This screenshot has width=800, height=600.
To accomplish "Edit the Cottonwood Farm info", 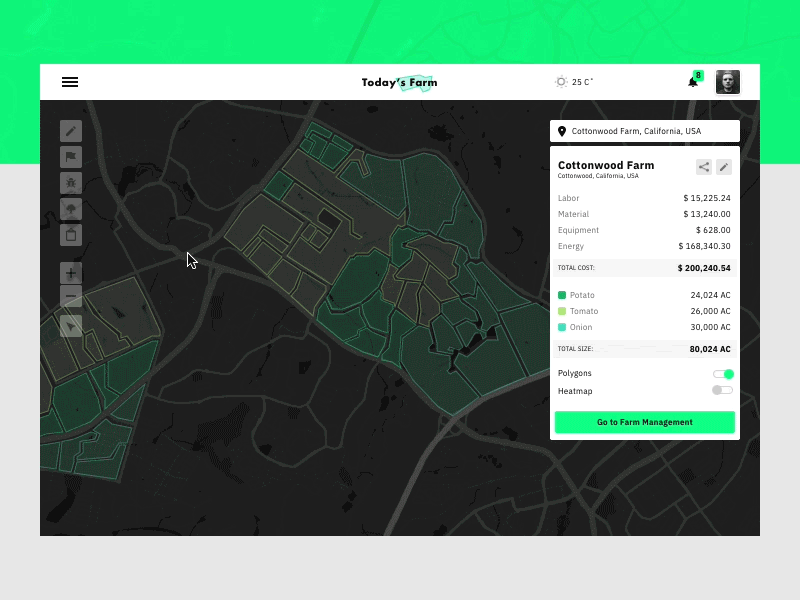I will point(725,166).
